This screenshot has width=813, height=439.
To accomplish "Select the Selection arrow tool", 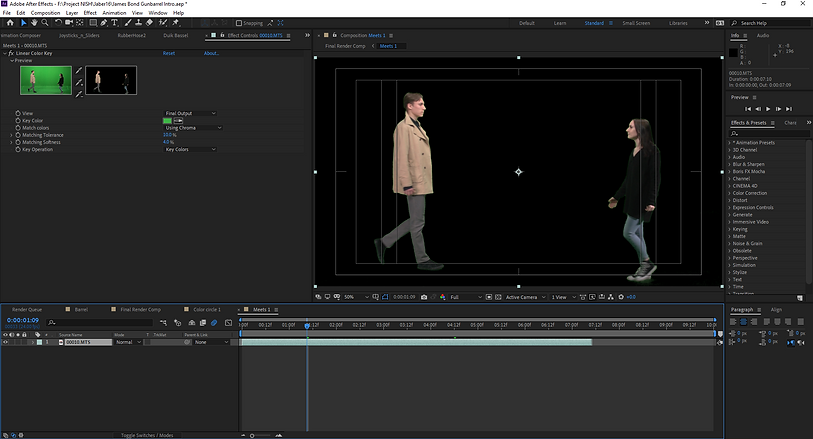I will click(x=23, y=23).
